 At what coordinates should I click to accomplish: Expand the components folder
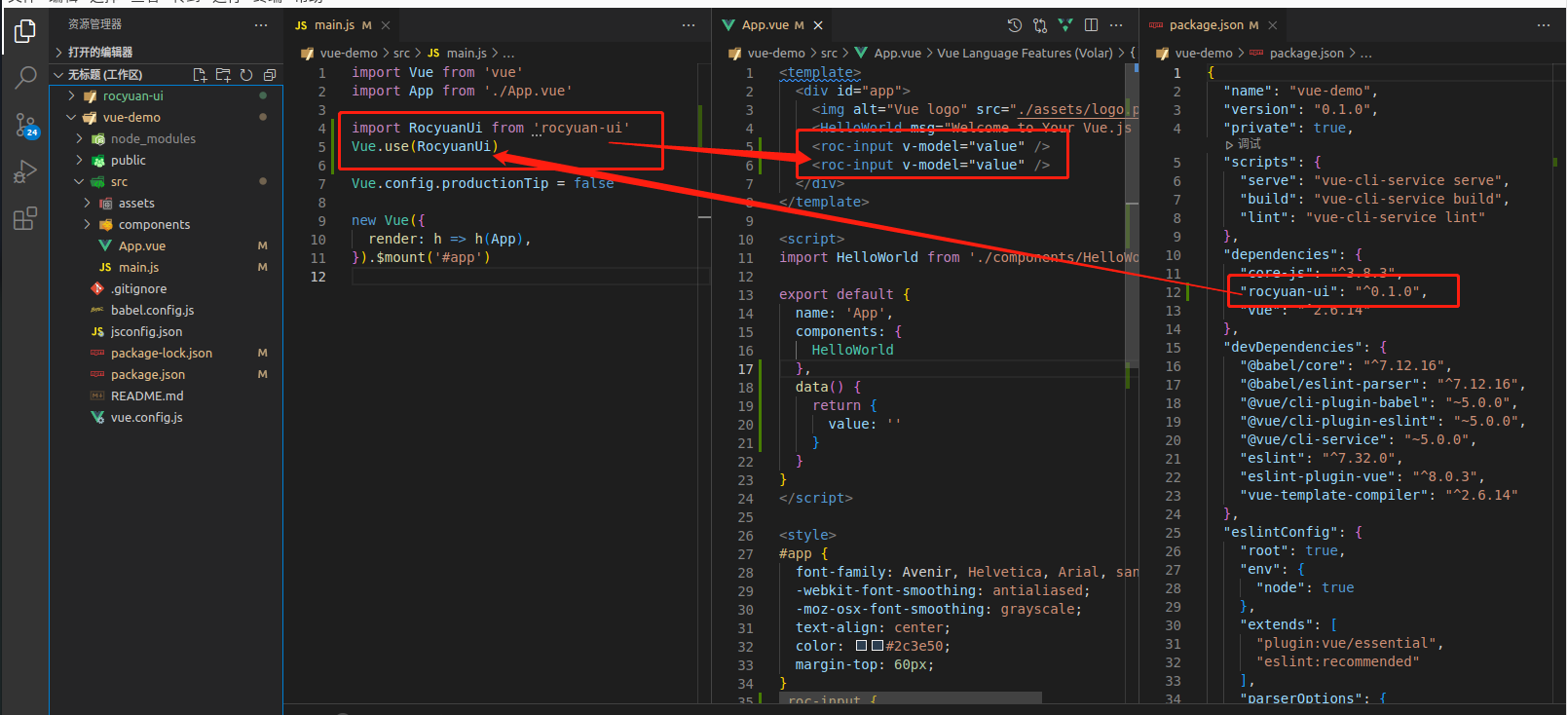coord(166,225)
